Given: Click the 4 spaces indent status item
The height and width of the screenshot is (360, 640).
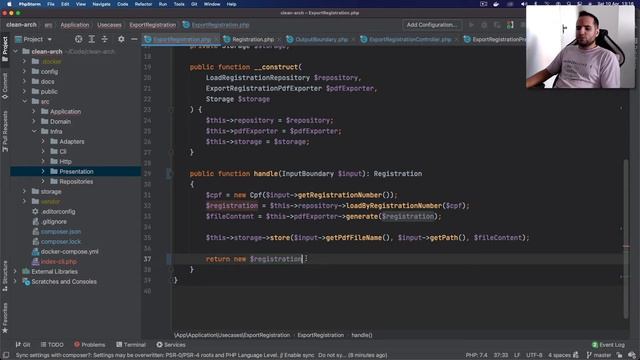Looking at the screenshot, I should click(x=560, y=355).
